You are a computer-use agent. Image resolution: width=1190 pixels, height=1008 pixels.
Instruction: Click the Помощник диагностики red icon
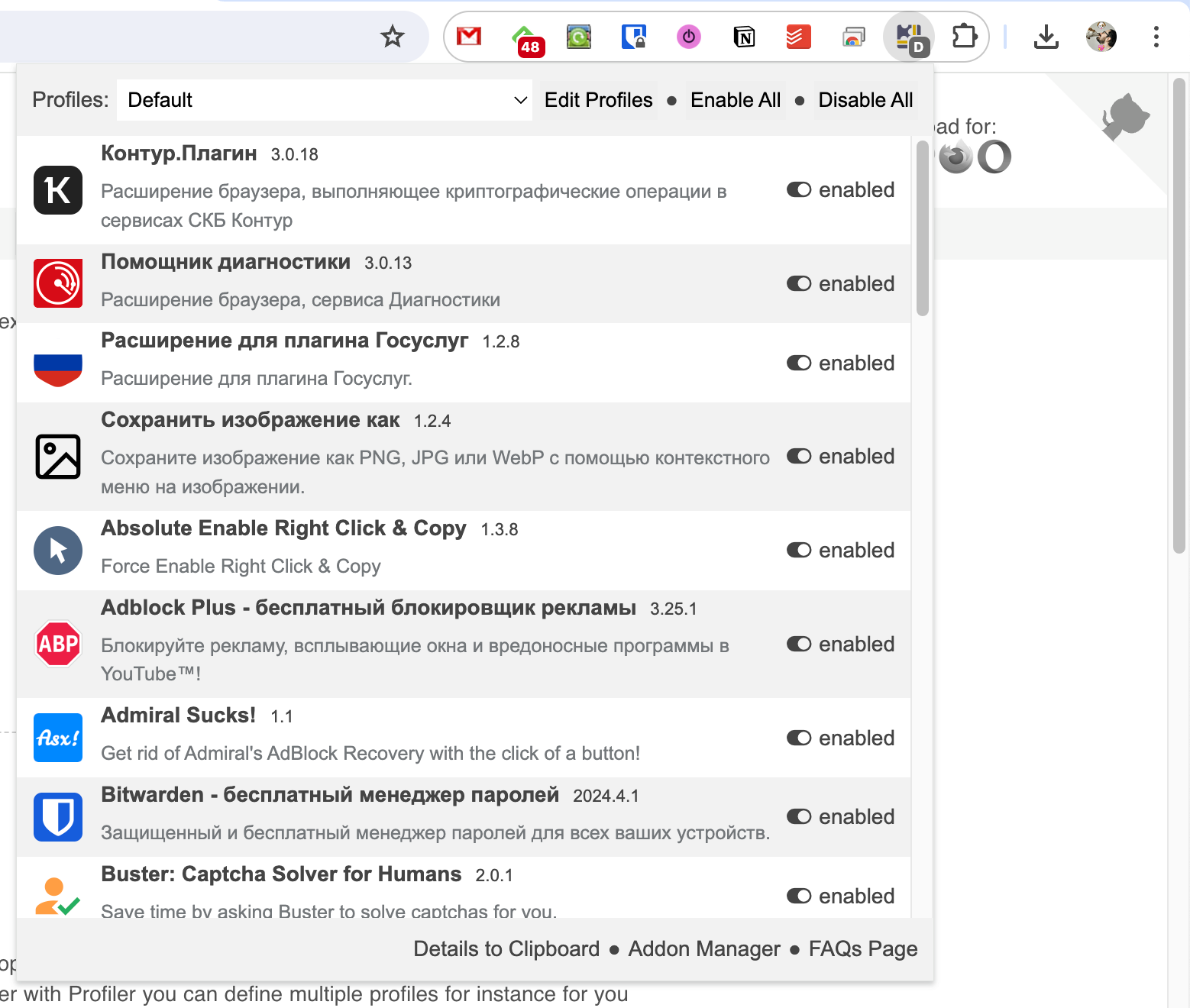[58, 283]
